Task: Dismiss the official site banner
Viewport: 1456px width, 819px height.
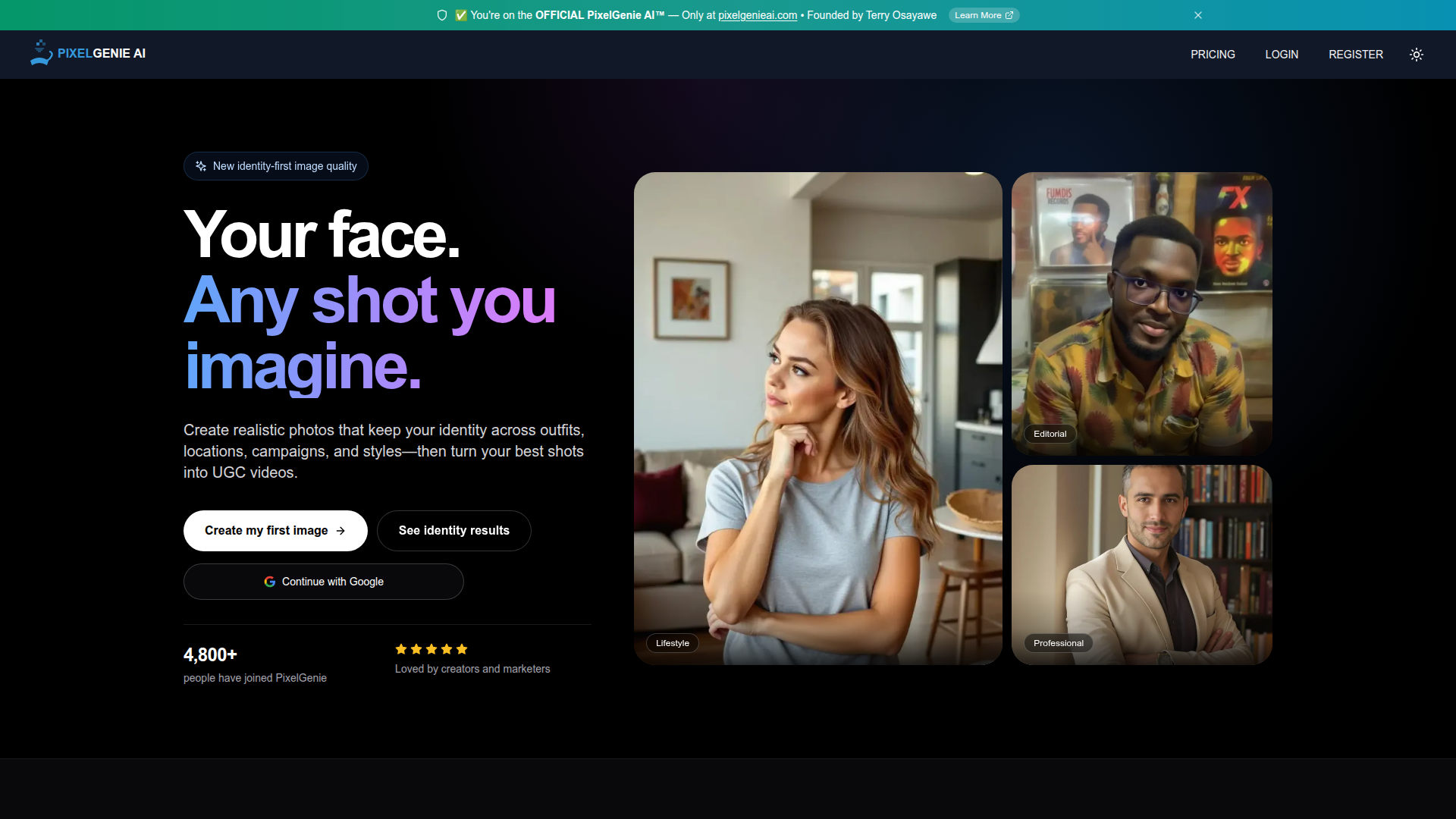Action: coord(1198,15)
